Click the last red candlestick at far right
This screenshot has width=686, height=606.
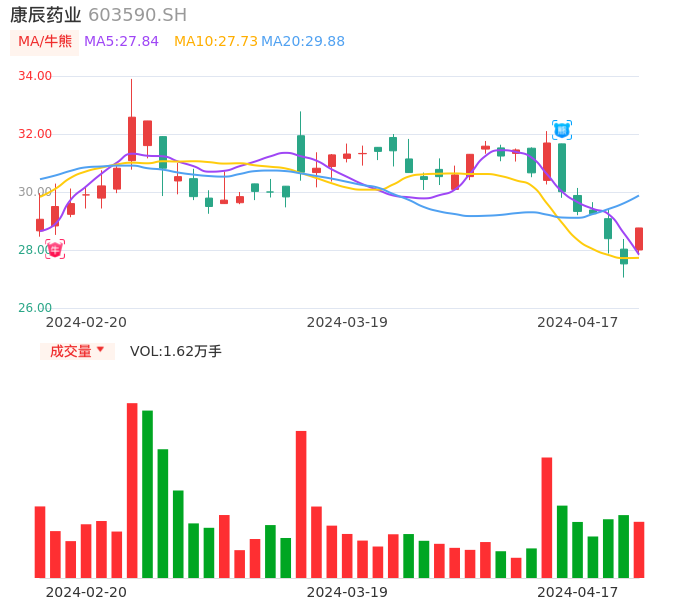coord(639,239)
